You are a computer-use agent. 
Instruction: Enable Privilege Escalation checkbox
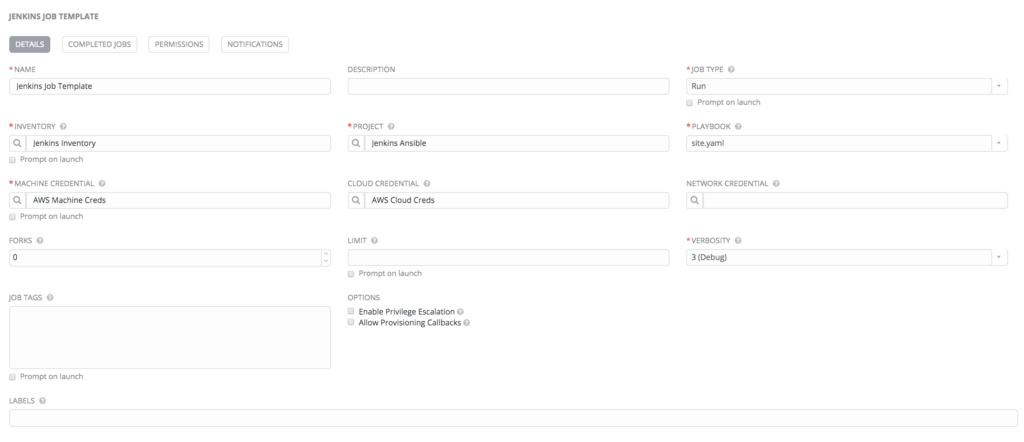click(x=351, y=312)
